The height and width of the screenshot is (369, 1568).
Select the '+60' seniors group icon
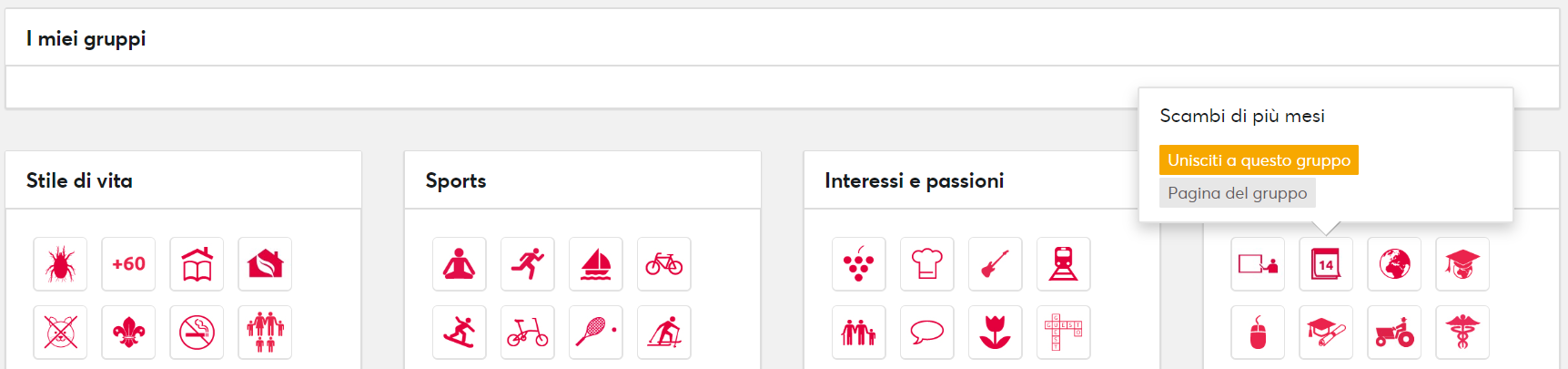coord(128,264)
